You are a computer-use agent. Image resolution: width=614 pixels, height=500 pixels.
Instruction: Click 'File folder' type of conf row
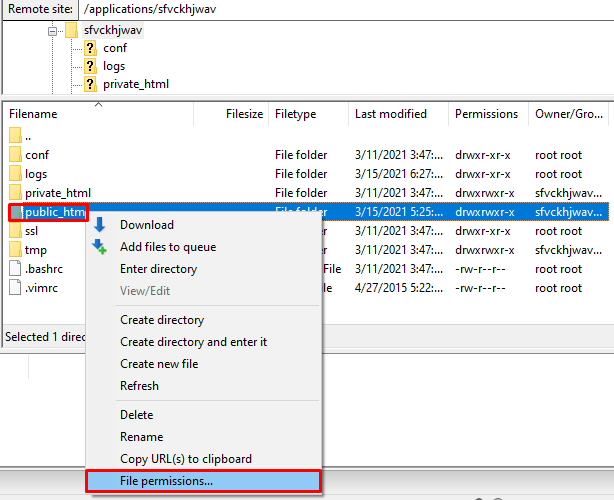301,155
